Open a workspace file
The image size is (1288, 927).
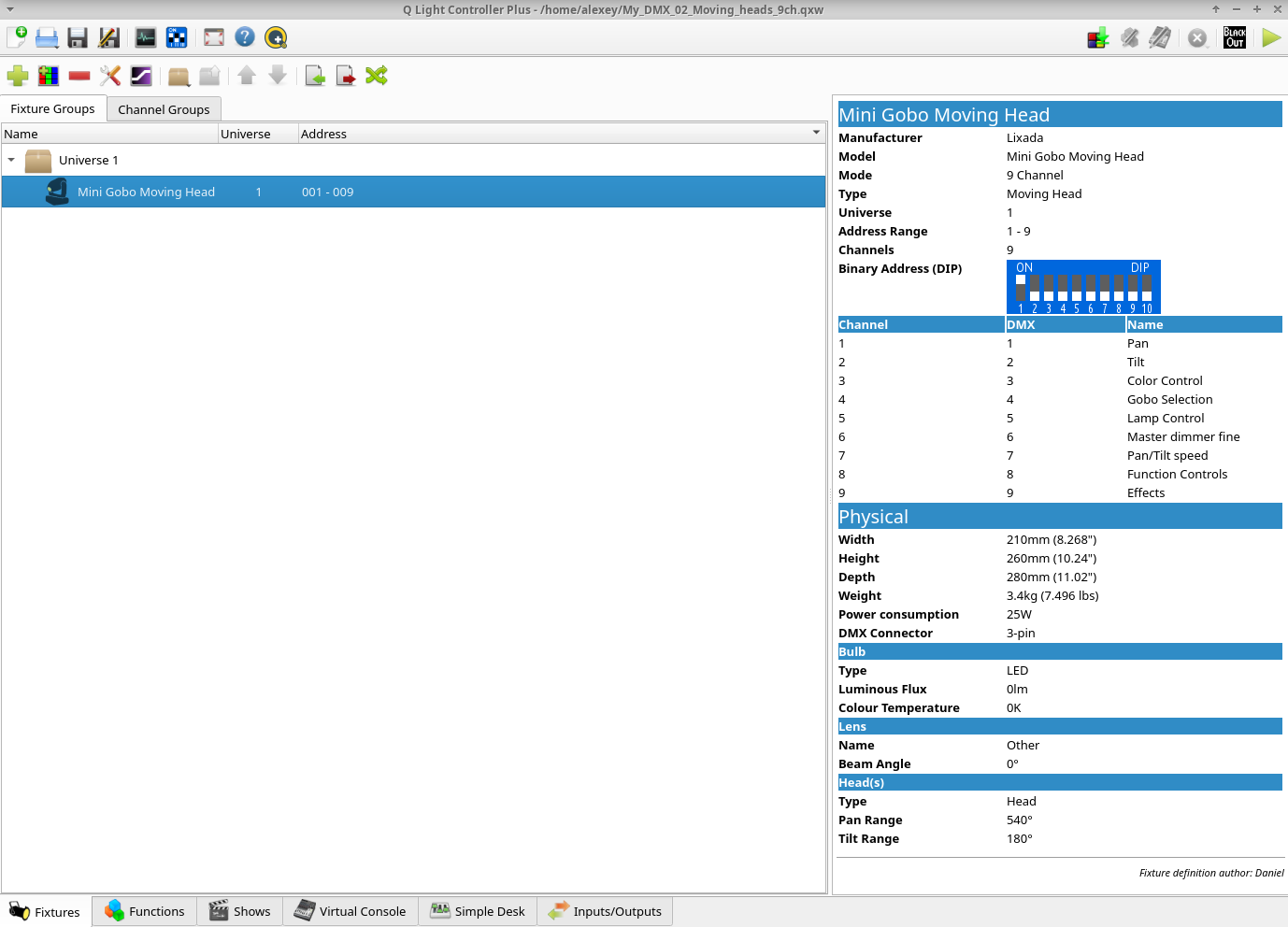click(47, 37)
